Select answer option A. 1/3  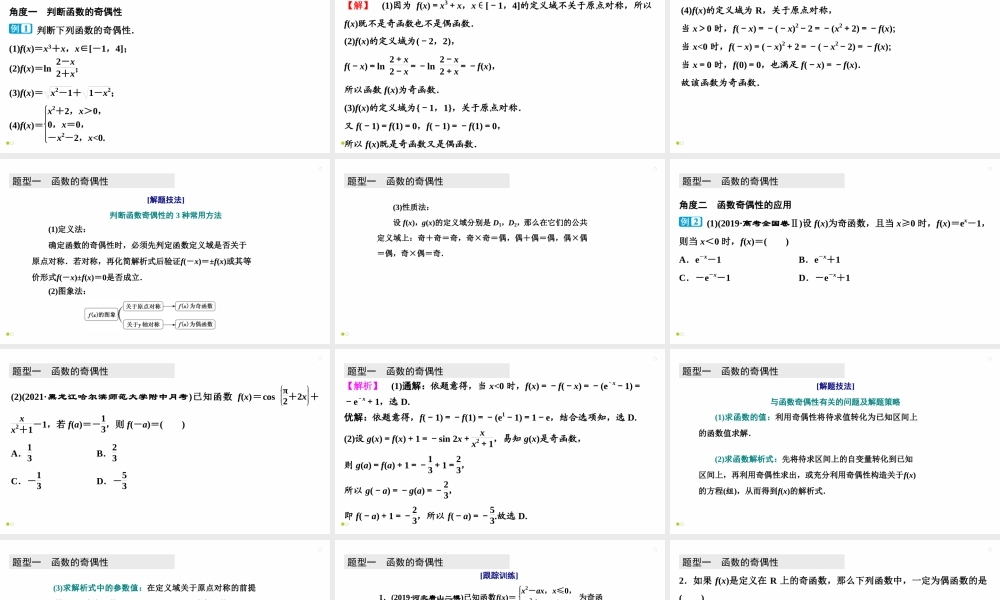coord(22,453)
